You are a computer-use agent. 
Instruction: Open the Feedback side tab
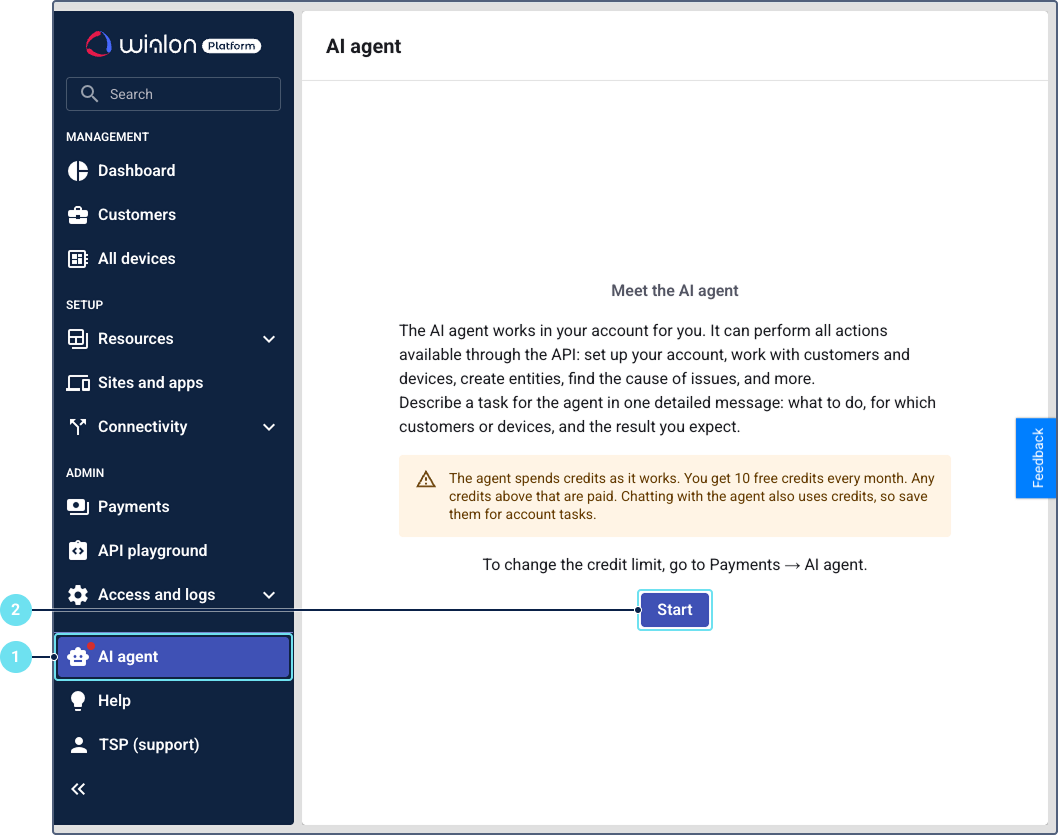pyautogui.click(x=1036, y=458)
